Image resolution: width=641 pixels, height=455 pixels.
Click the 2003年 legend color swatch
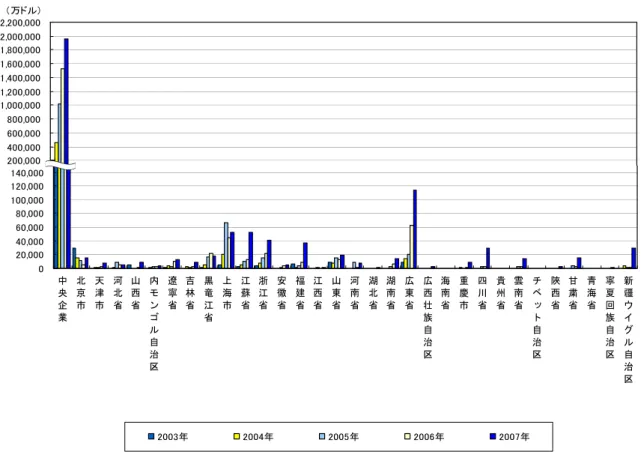click(x=151, y=437)
